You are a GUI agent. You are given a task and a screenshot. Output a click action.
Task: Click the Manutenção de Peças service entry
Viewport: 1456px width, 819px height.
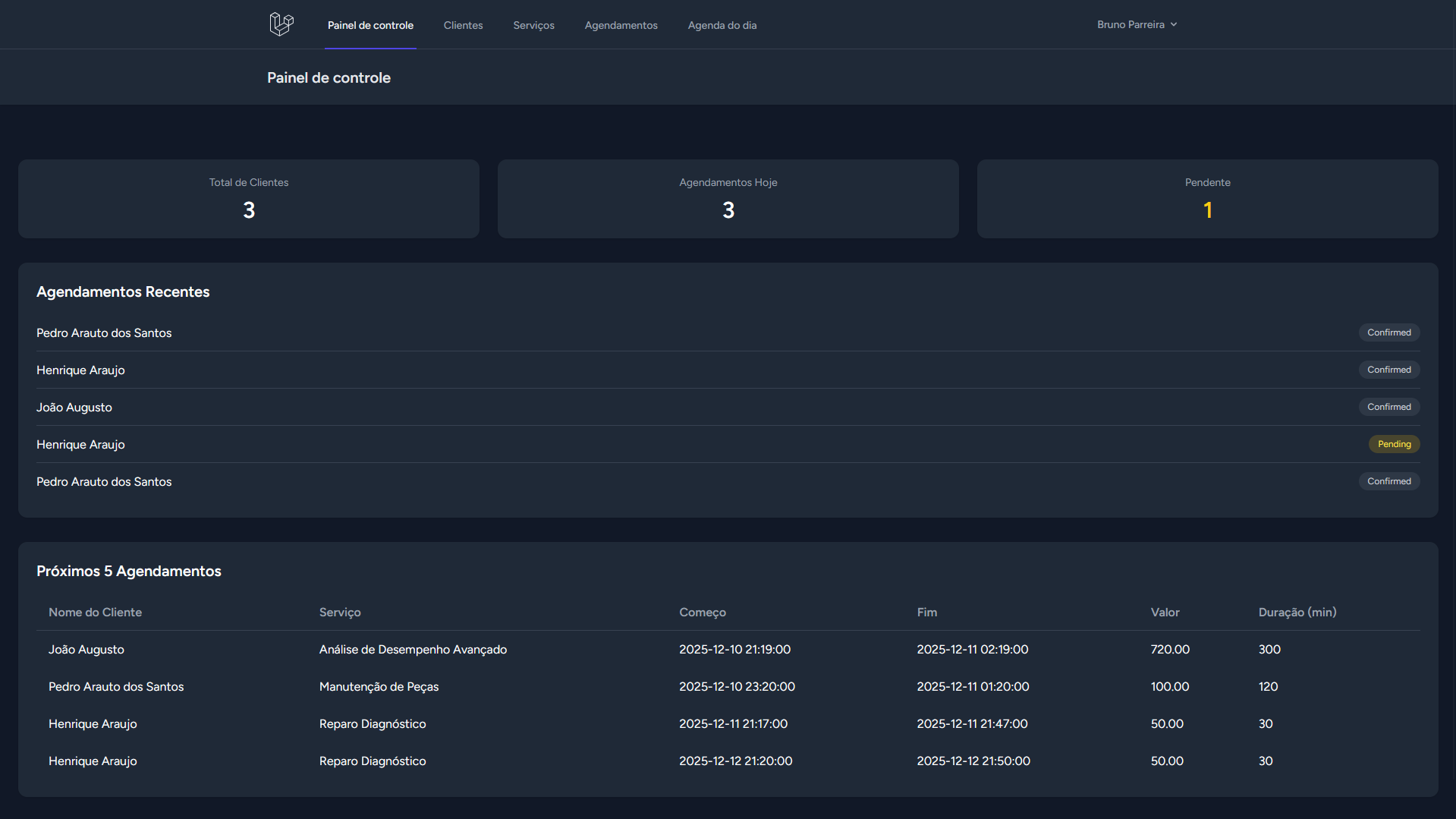[x=379, y=686]
